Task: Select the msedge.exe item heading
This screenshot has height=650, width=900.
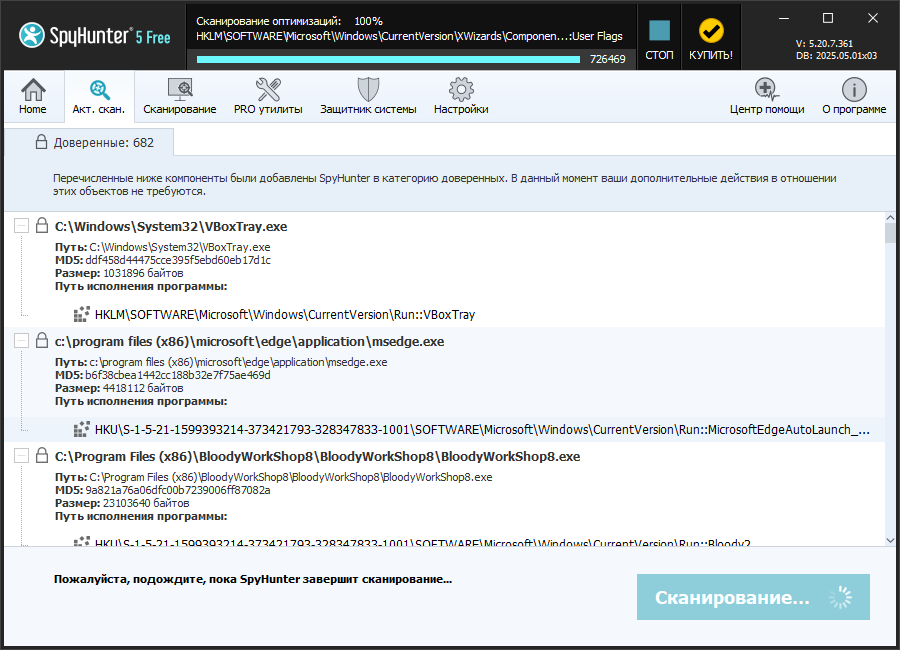Action: point(249,341)
